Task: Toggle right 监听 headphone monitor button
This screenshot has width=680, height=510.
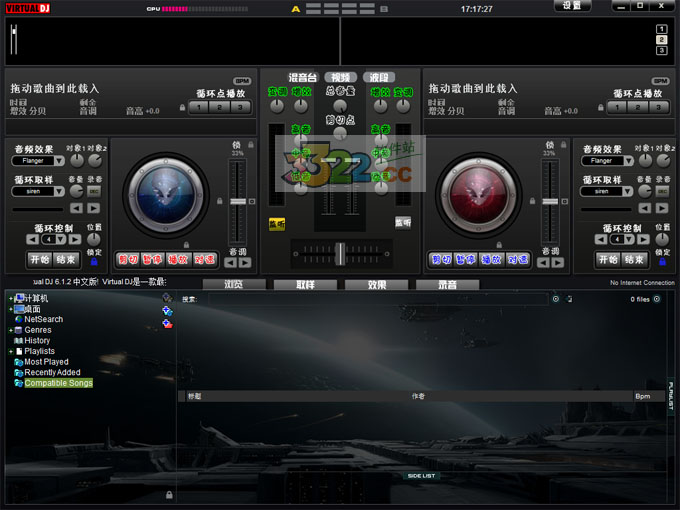Action: pyautogui.click(x=403, y=223)
